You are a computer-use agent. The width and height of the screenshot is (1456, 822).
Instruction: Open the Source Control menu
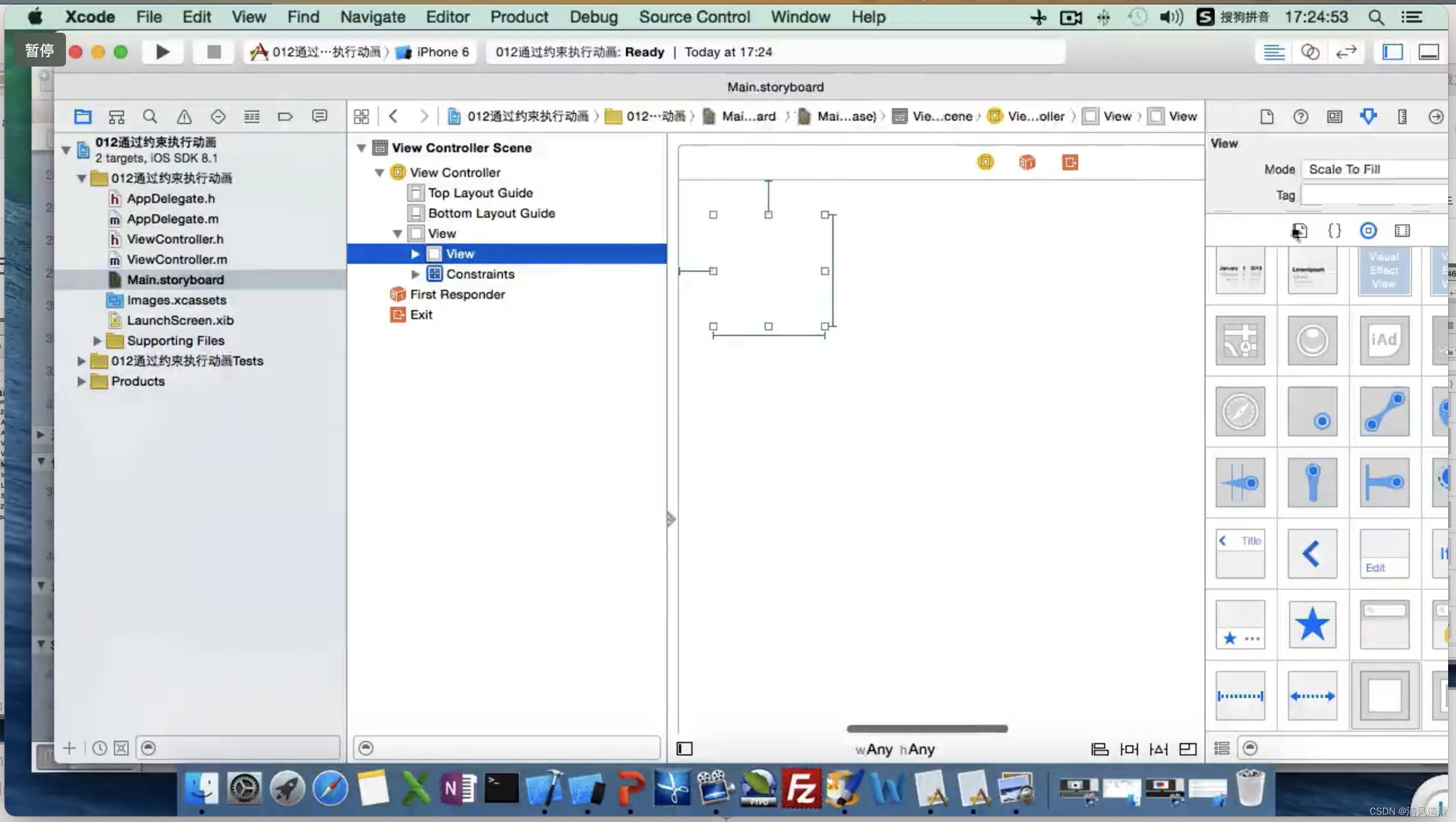695,17
